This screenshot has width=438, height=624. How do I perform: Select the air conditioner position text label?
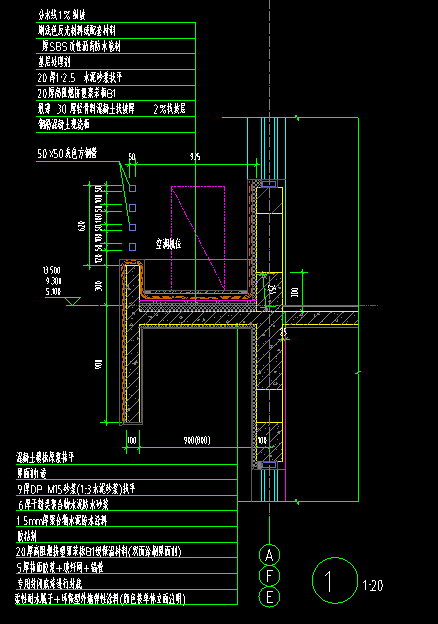tap(169, 244)
